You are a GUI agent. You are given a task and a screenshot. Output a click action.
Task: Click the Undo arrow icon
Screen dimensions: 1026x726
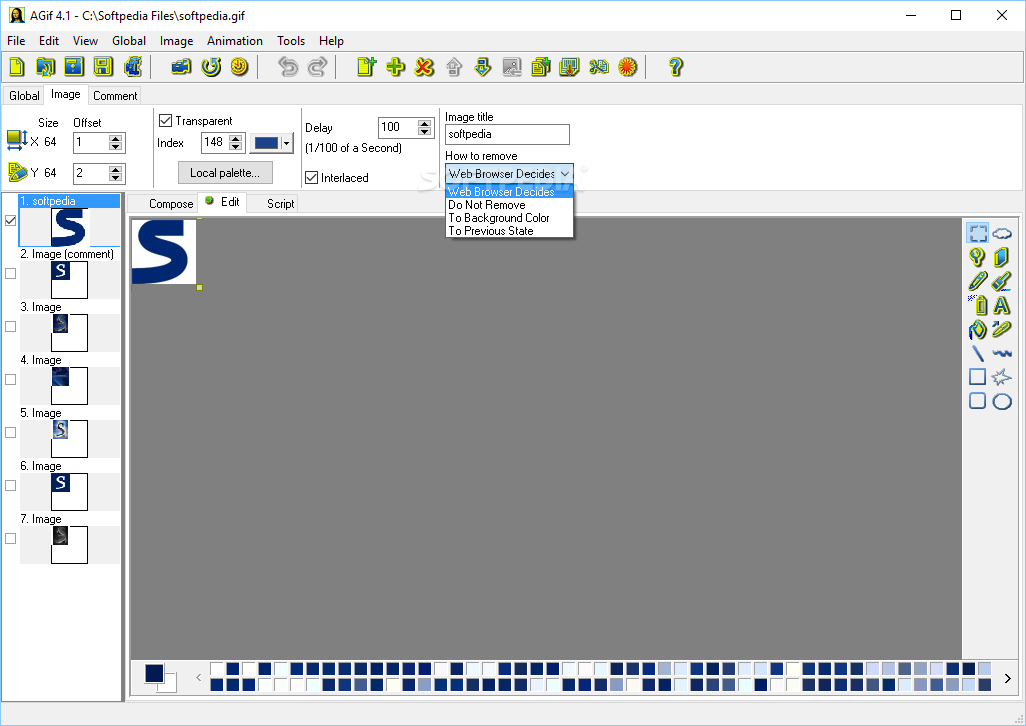pyautogui.click(x=287, y=67)
